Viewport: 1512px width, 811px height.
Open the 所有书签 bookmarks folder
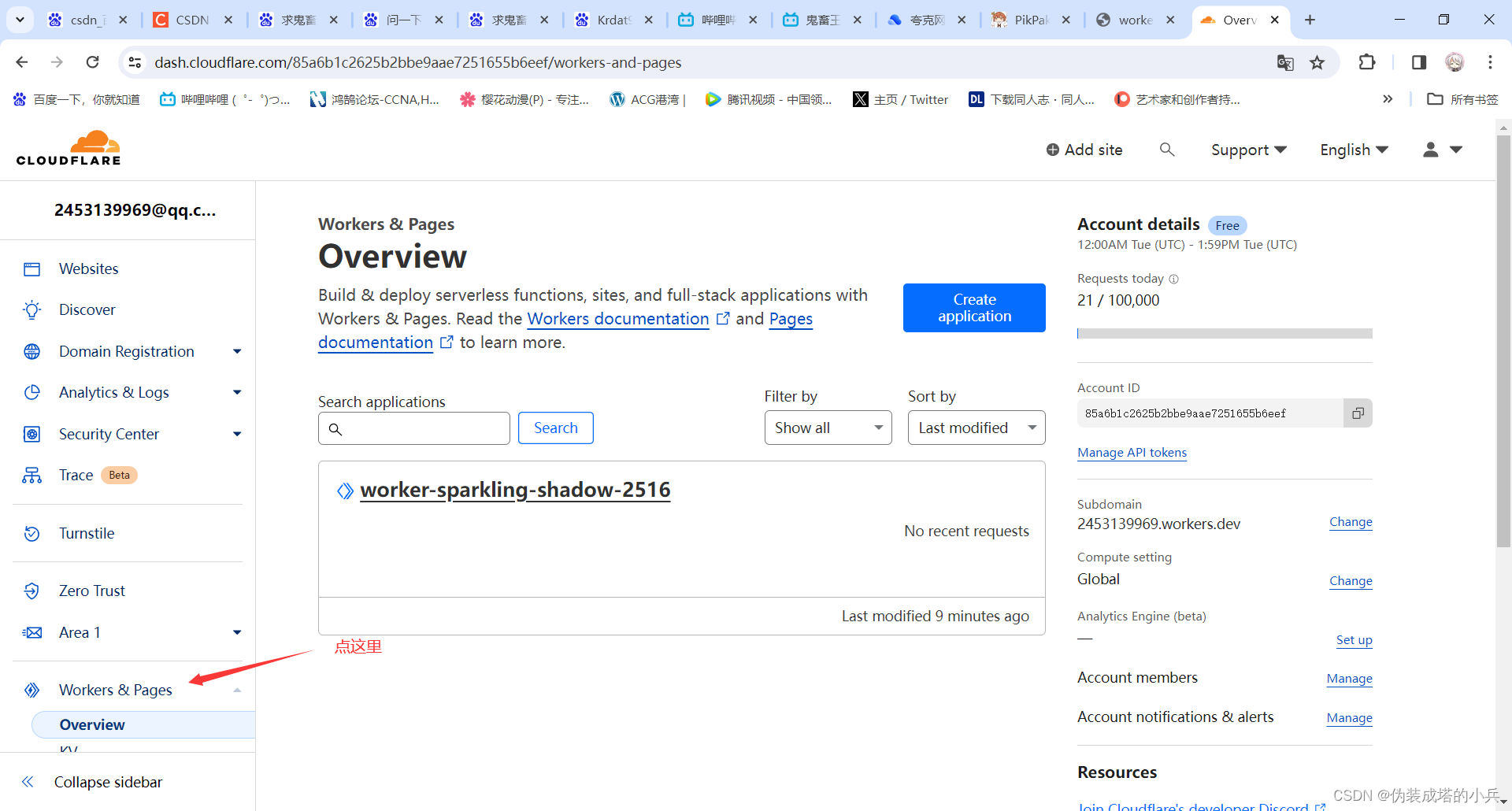[1463, 99]
